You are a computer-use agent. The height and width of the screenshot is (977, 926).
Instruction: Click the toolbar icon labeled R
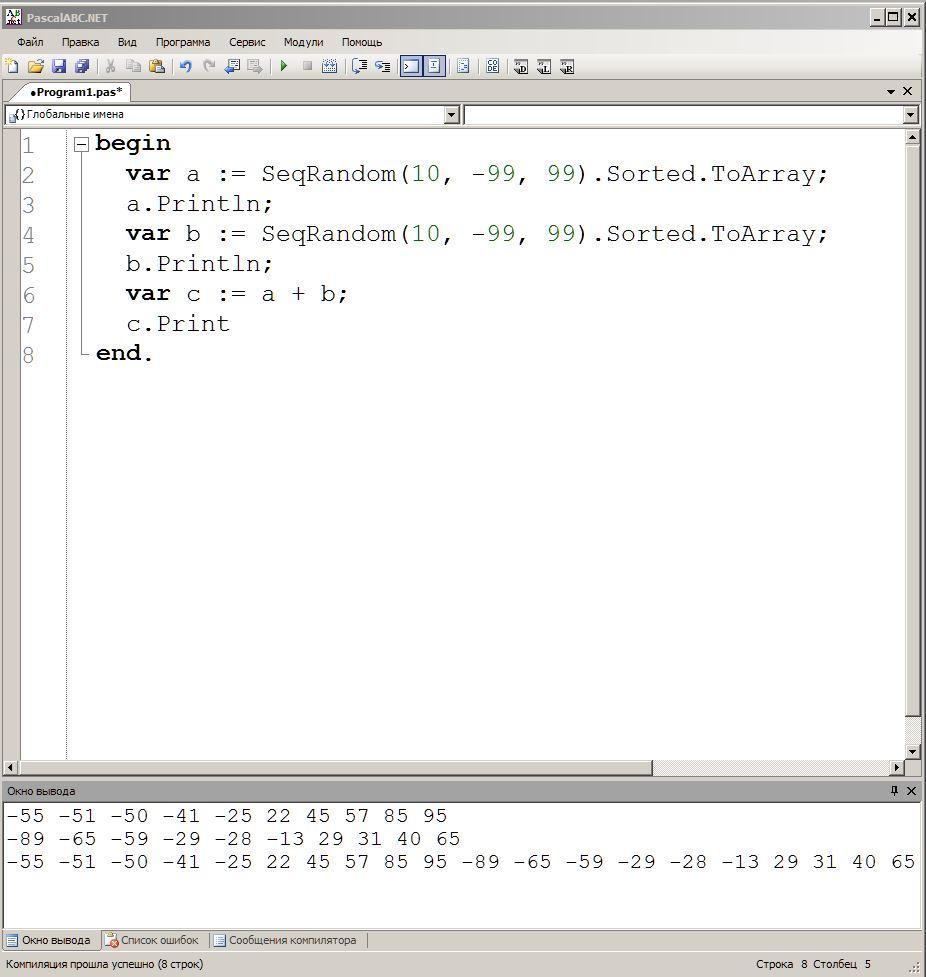[x=566, y=67]
